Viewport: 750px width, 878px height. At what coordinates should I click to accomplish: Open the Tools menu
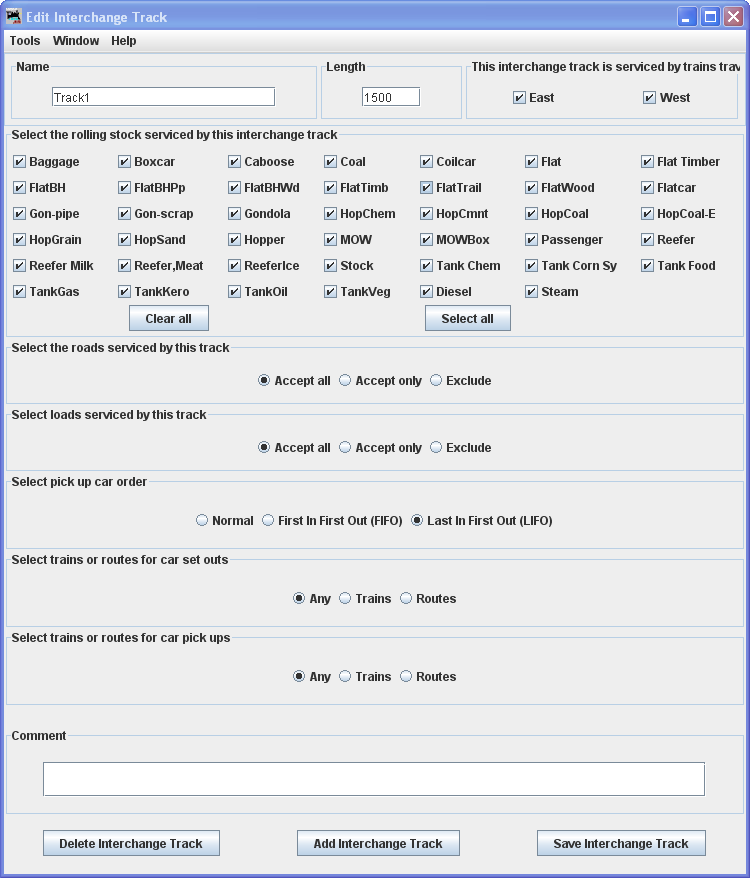tap(25, 41)
